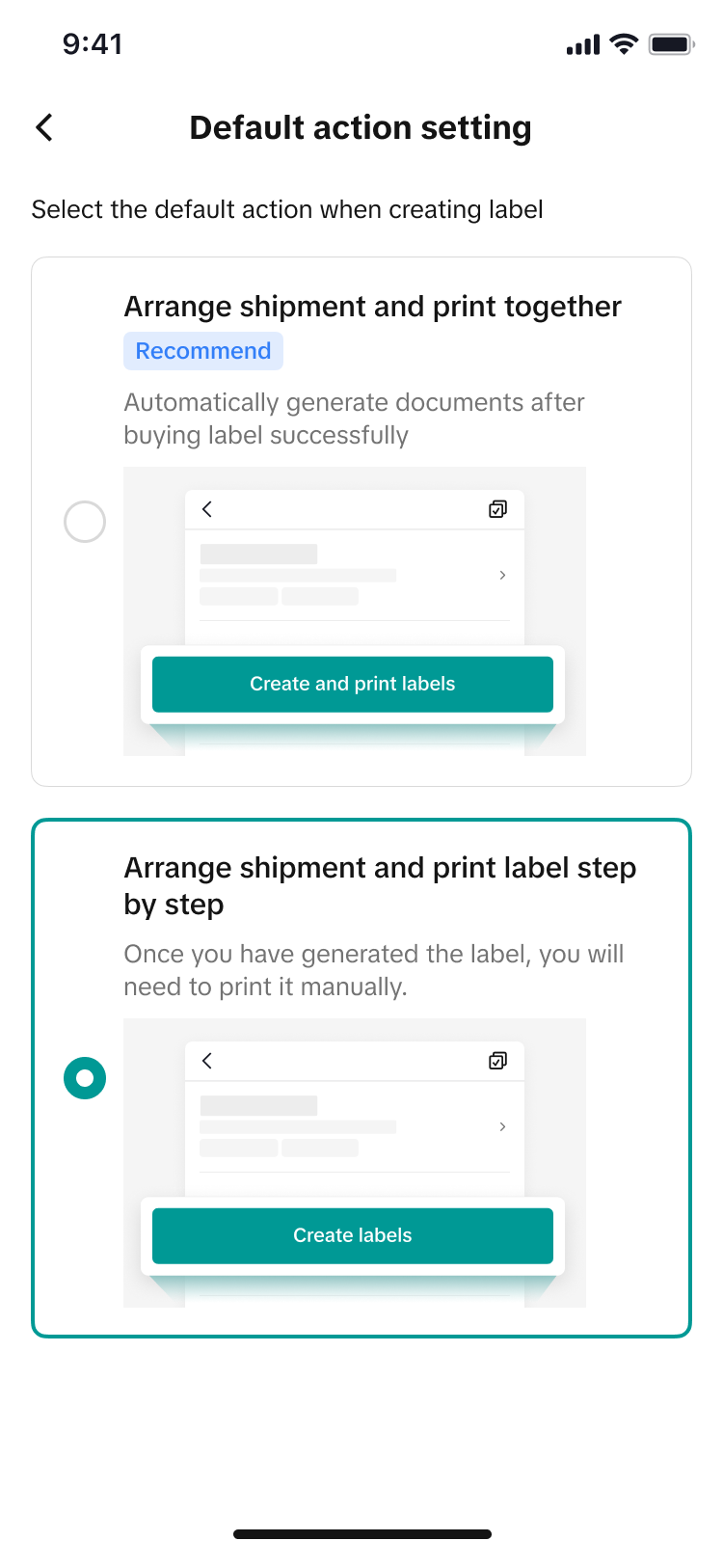Choose 'Arrange shipment and print label step by step'
Screen dimensions: 723x1568
(380, 885)
